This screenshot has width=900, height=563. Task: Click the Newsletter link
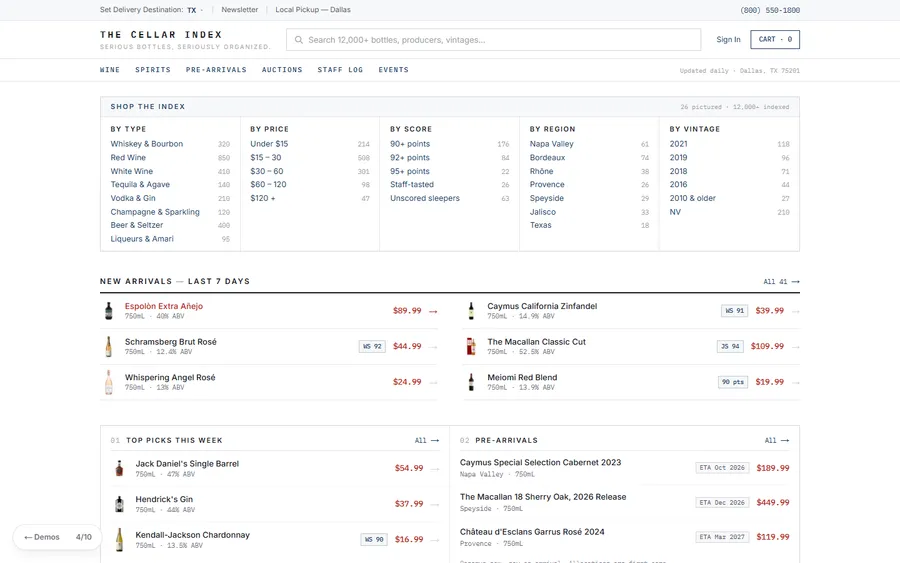tap(239, 10)
